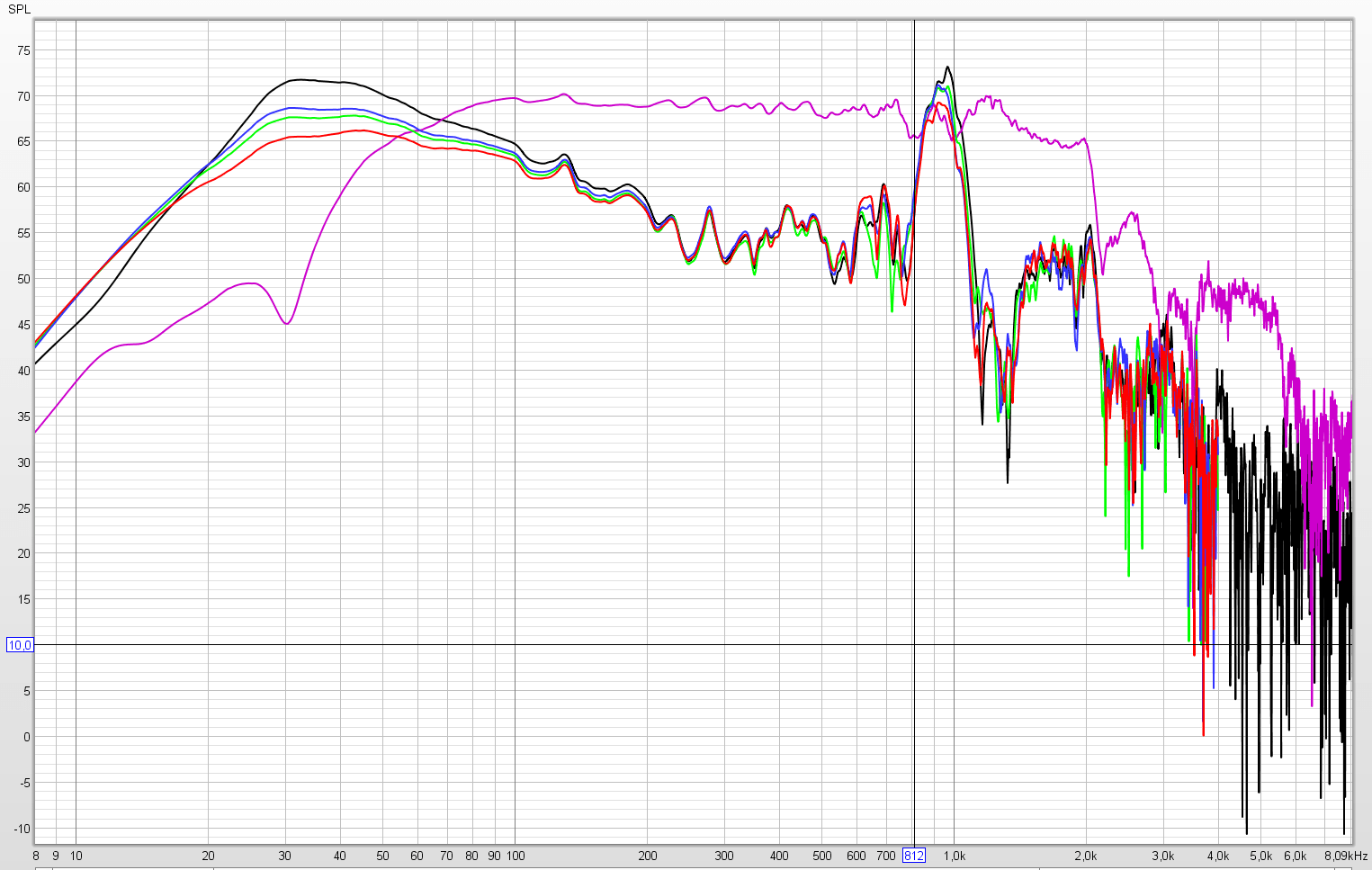Select the 75 dB tick label on vertical axis
This screenshot has height=870, width=1372.
coord(23,51)
